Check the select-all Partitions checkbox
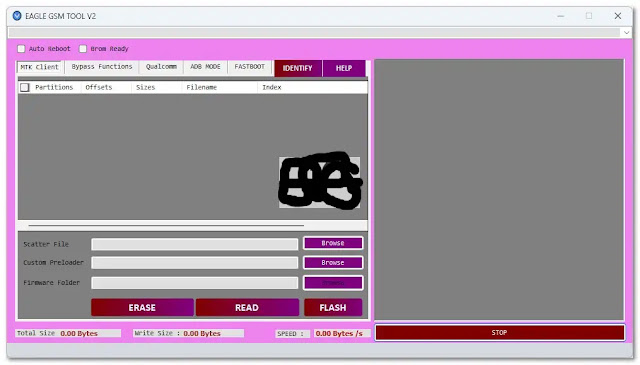 (25, 87)
